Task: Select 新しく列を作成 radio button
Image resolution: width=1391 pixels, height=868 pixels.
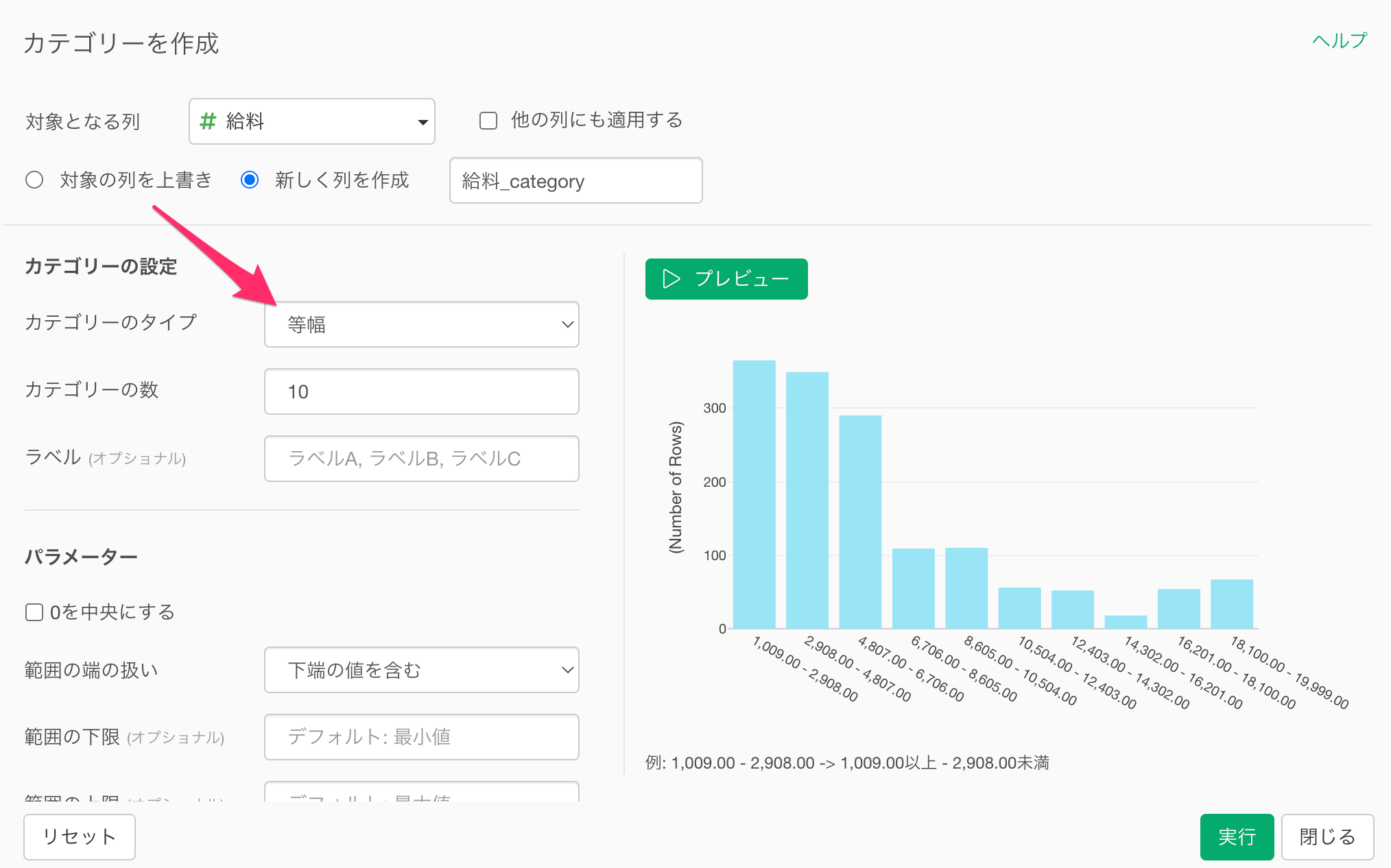Action: 250,180
